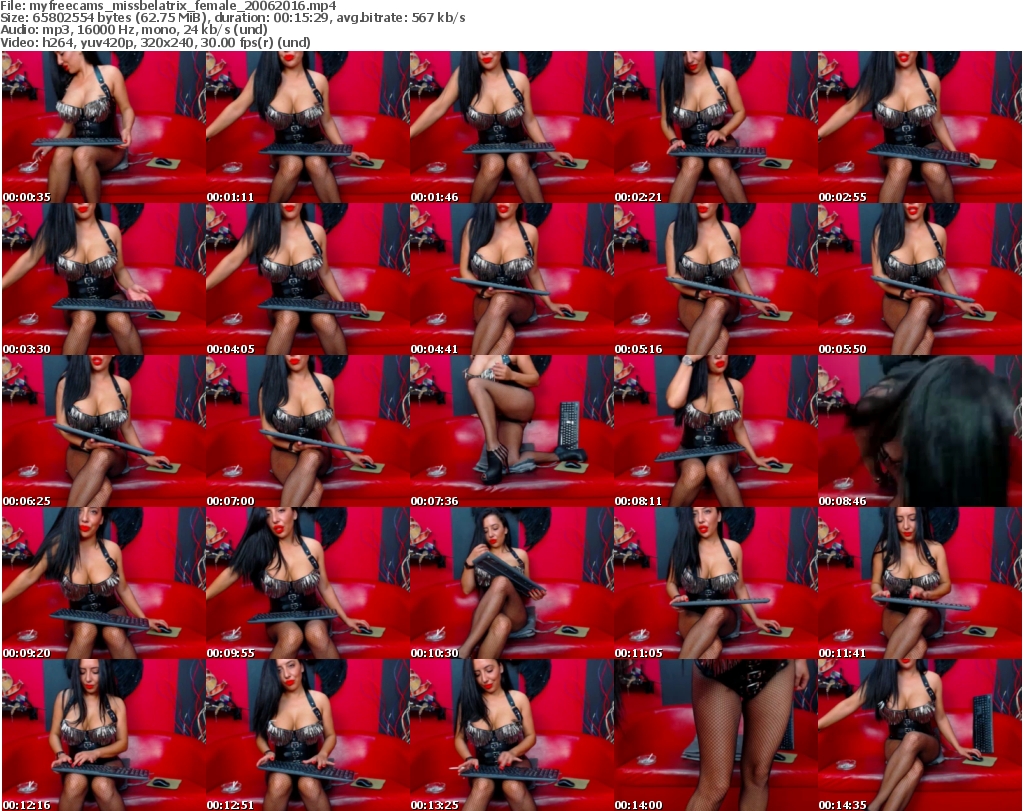This screenshot has height=811, width=1024.
Task: Select the thumbnail stamped 00:00:35
Action: 104,127
